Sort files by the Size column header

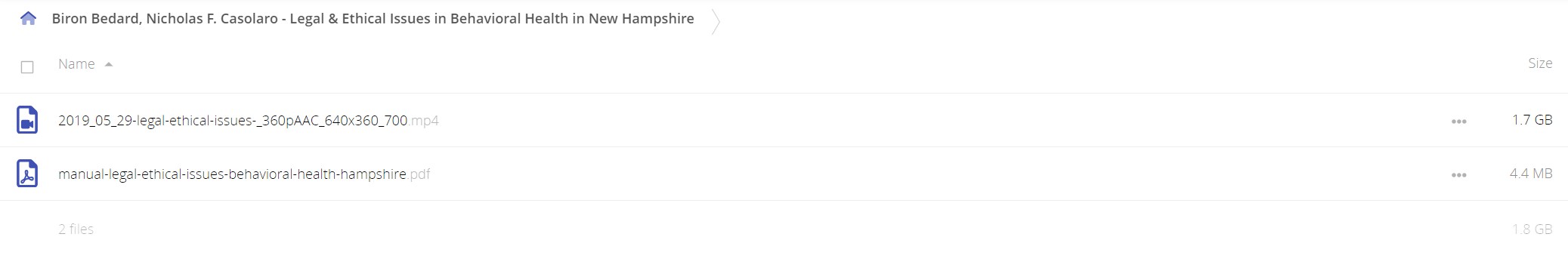tap(1539, 63)
